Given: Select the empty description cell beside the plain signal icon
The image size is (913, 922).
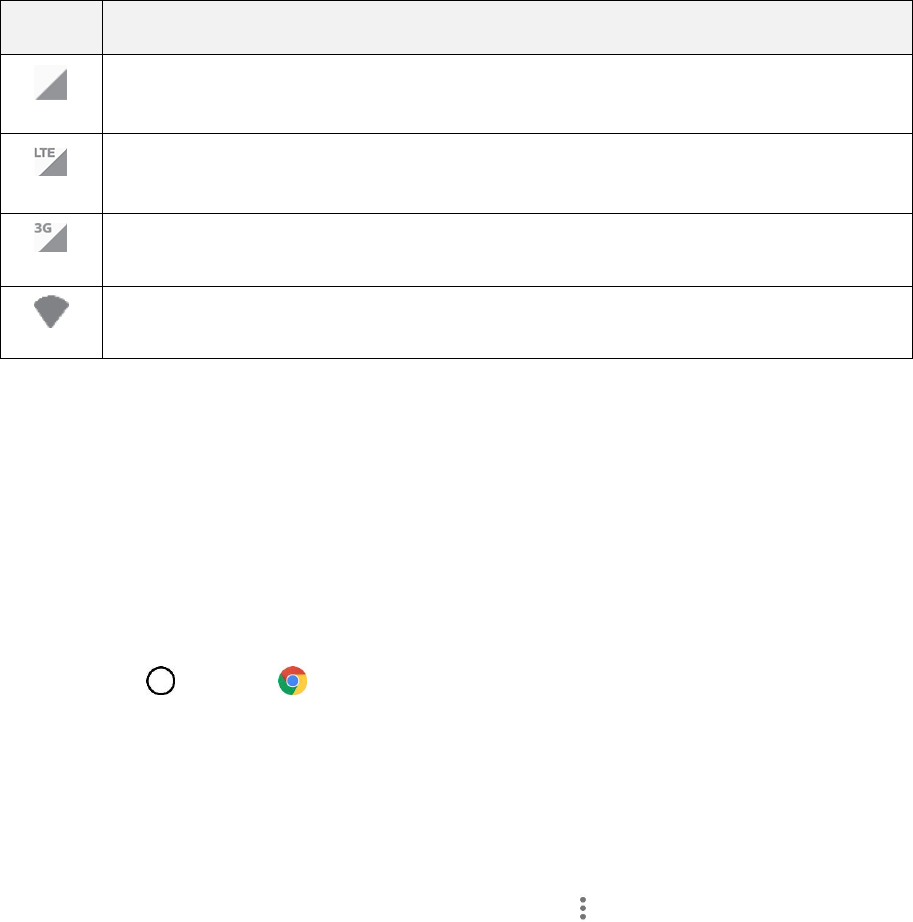Looking at the screenshot, I should tap(507, 93).
